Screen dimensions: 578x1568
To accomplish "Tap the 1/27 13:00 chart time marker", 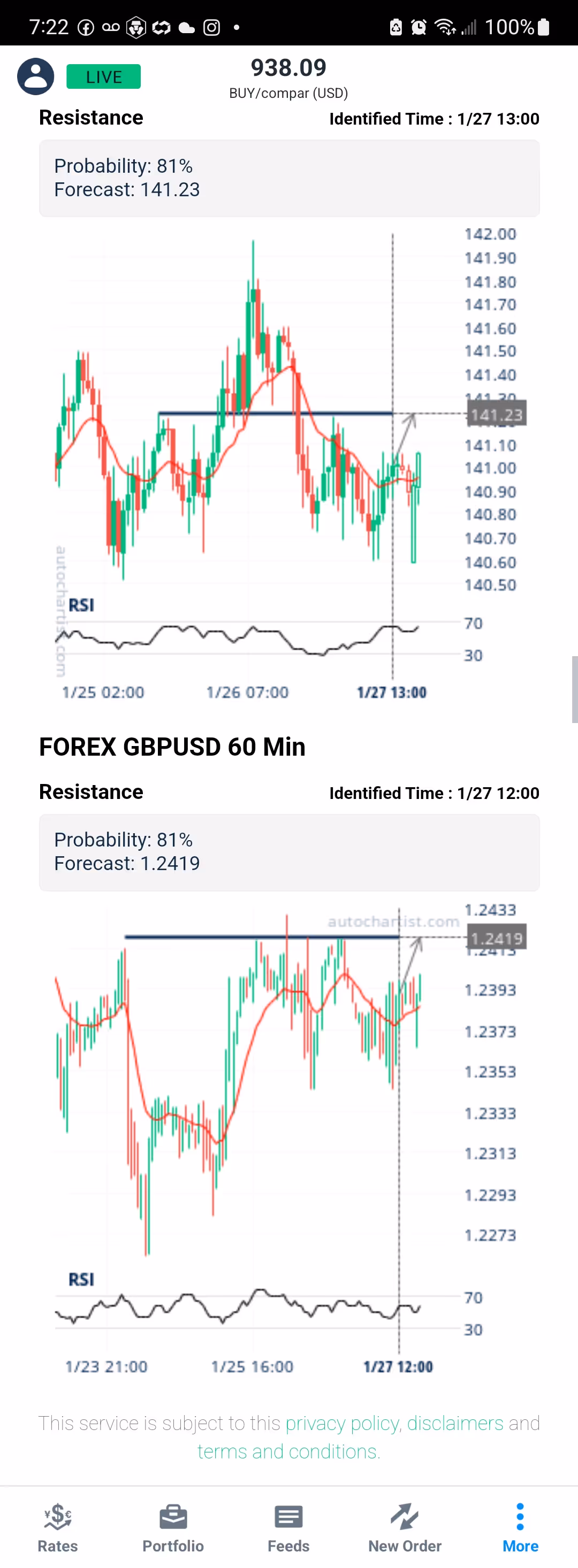I will pyautogui.click(x=392, y=693).
